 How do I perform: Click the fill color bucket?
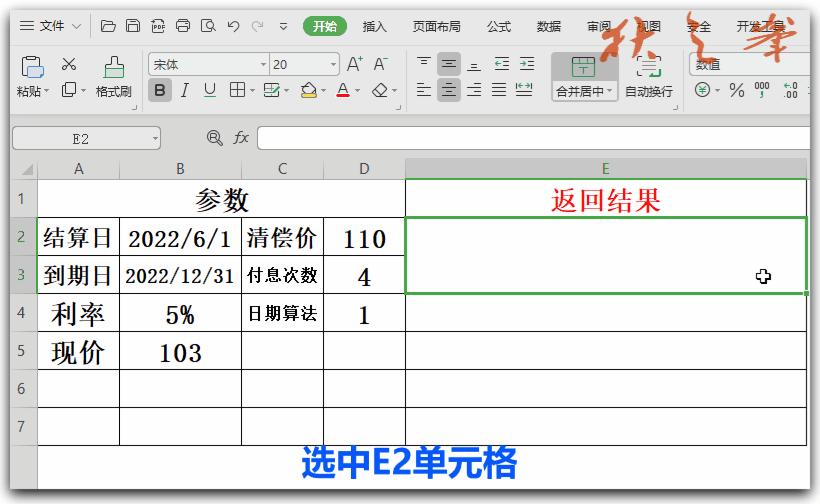point(309,90)
